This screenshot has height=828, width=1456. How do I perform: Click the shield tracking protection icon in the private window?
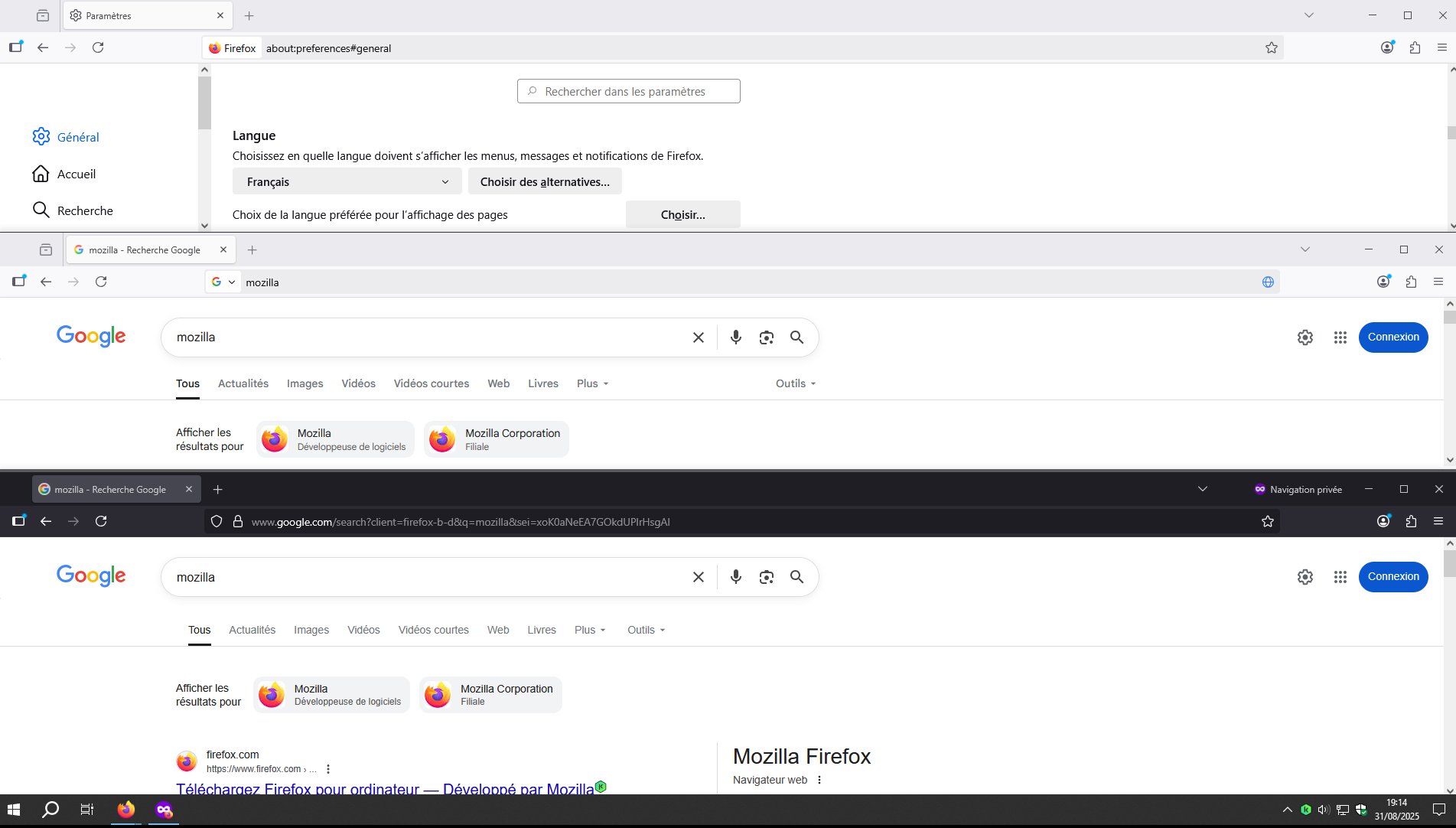tap(217, 521)
